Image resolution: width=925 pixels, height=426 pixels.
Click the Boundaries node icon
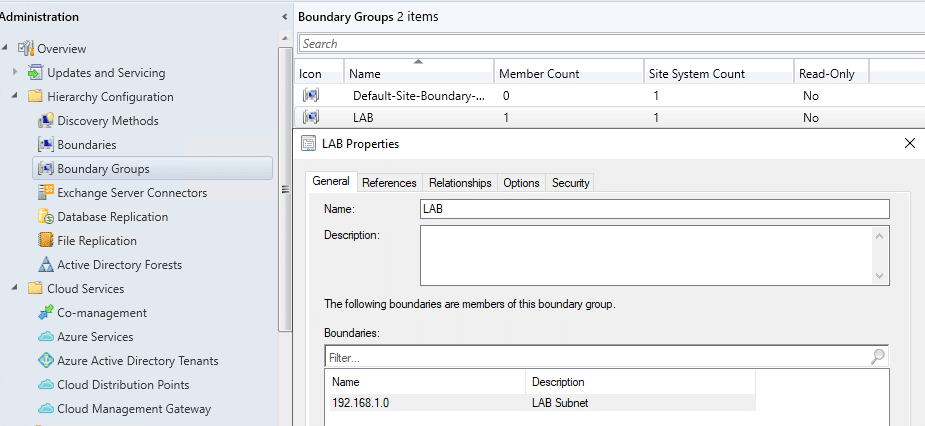45,145
